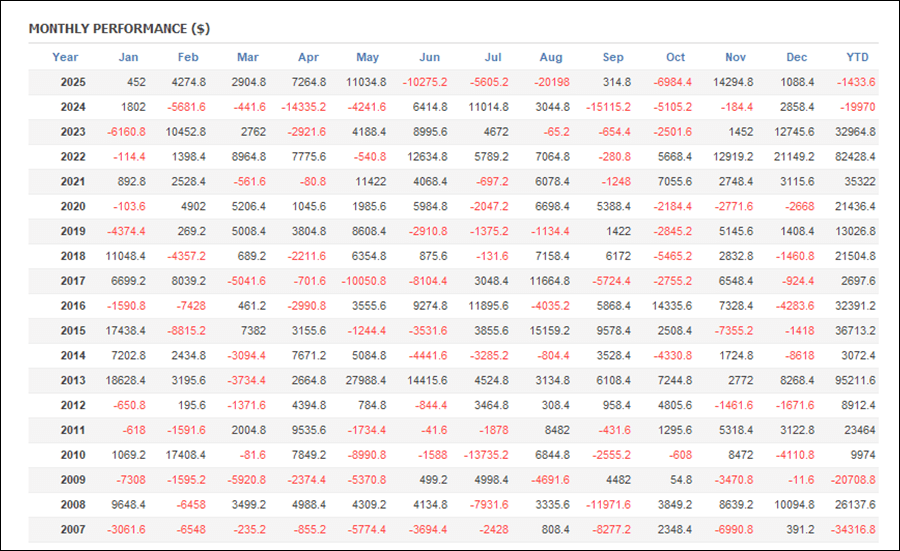Select the 2025 year row label
This screenshot has height=551, width=900.
(x=73, y=82)
